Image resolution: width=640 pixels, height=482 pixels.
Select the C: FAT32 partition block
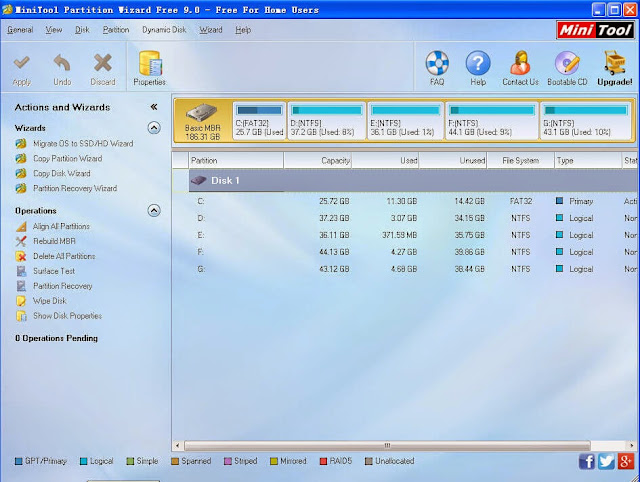259,121
